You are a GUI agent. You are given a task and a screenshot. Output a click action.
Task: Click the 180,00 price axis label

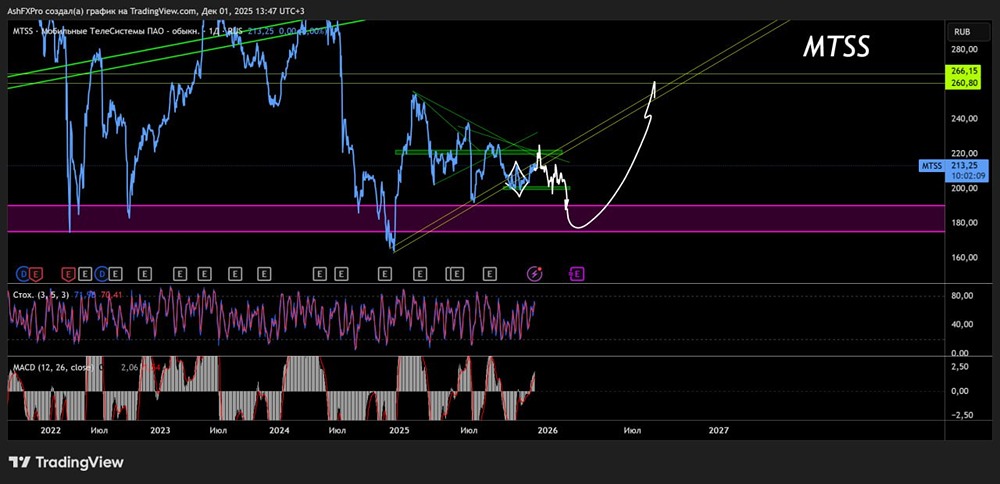964,223
